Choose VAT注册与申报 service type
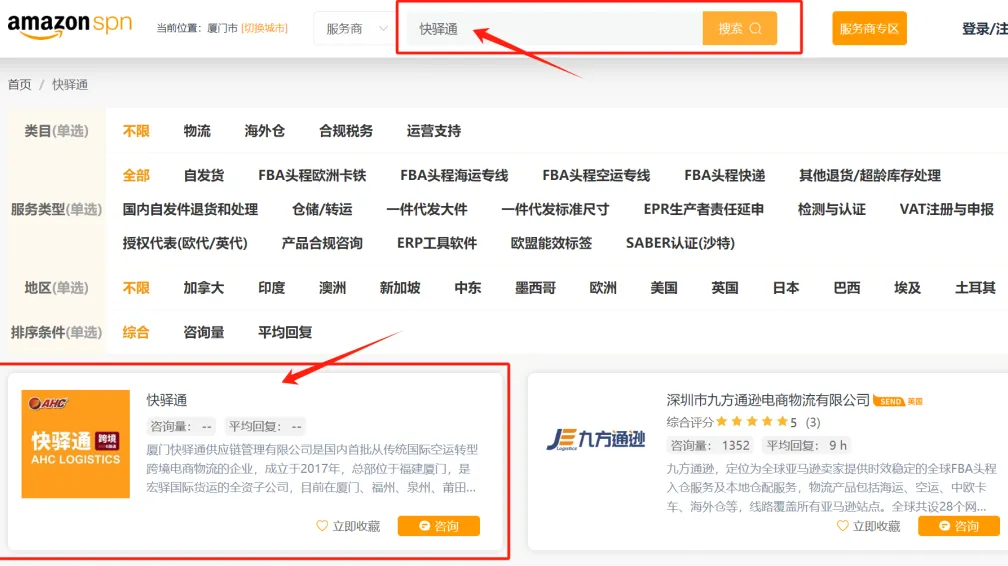 click(x=946, y=210)
